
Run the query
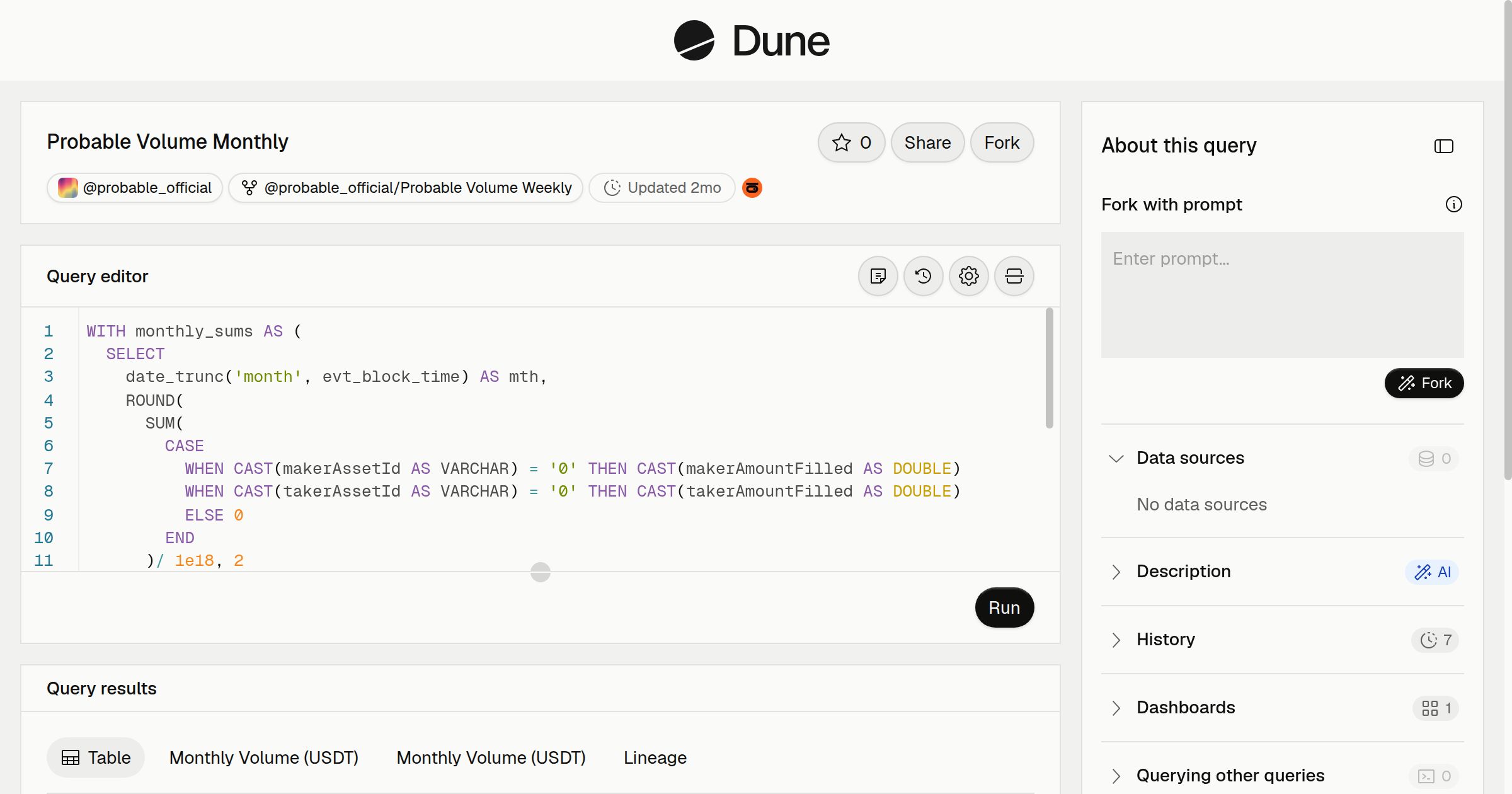coord(1004,607)
